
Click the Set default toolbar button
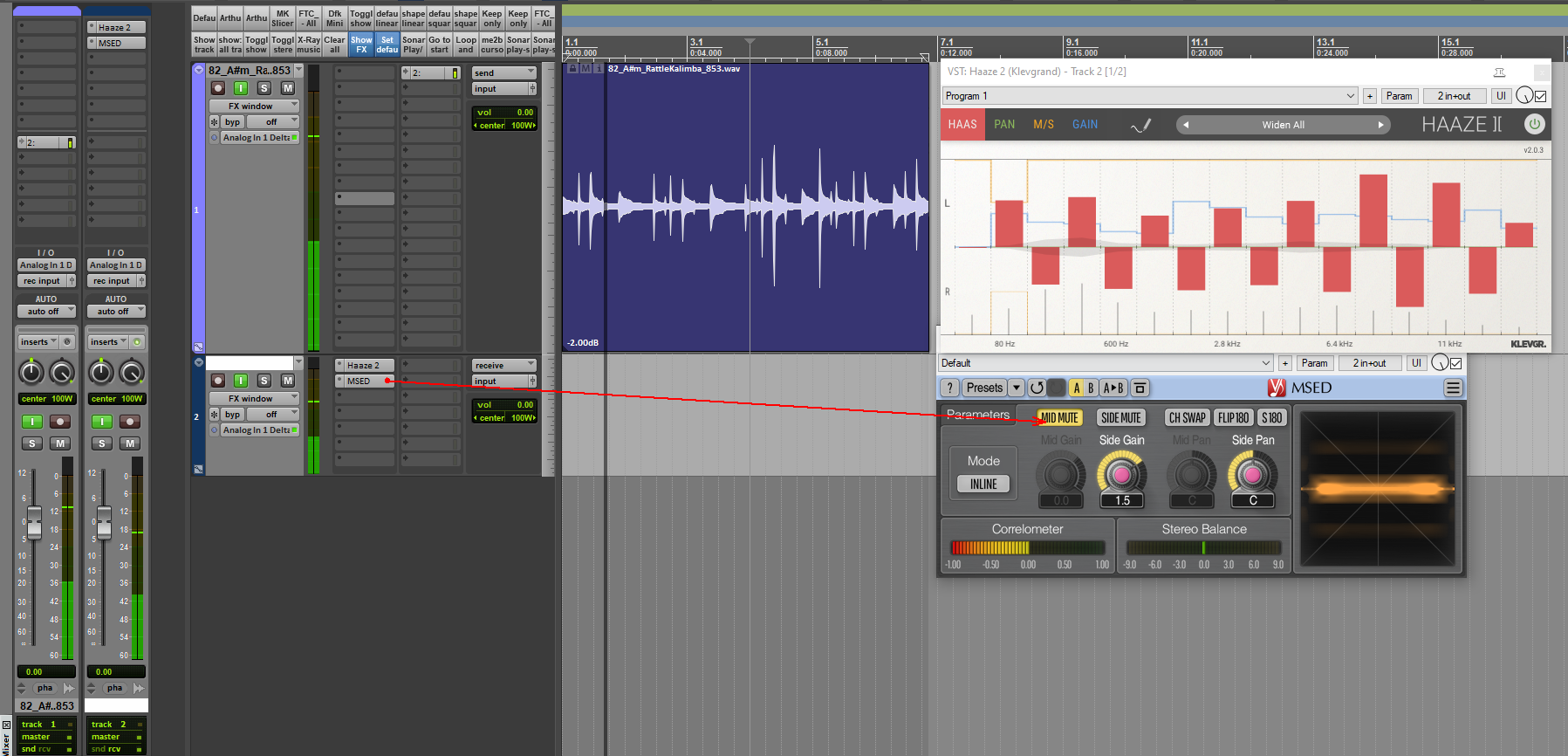(x=387, y=45)
